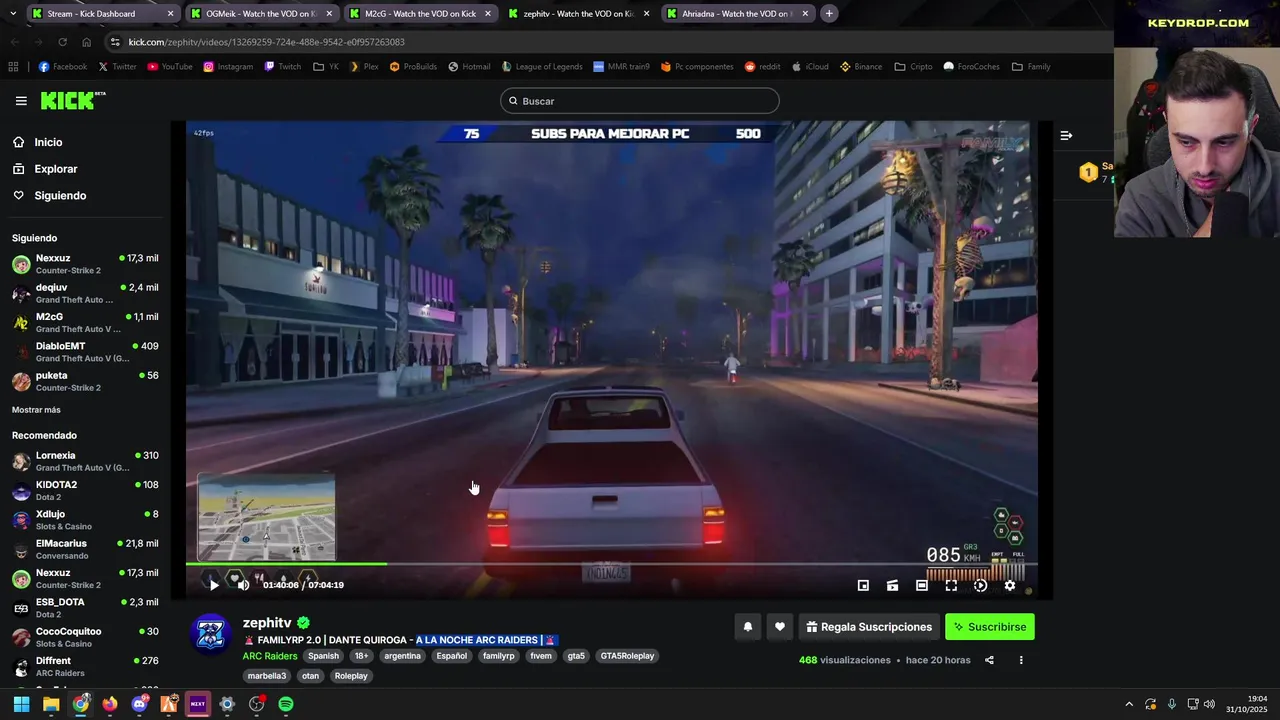Screen dimensions: 1280x720
Task: Open a new browser tab
Action: pos(829,14)
